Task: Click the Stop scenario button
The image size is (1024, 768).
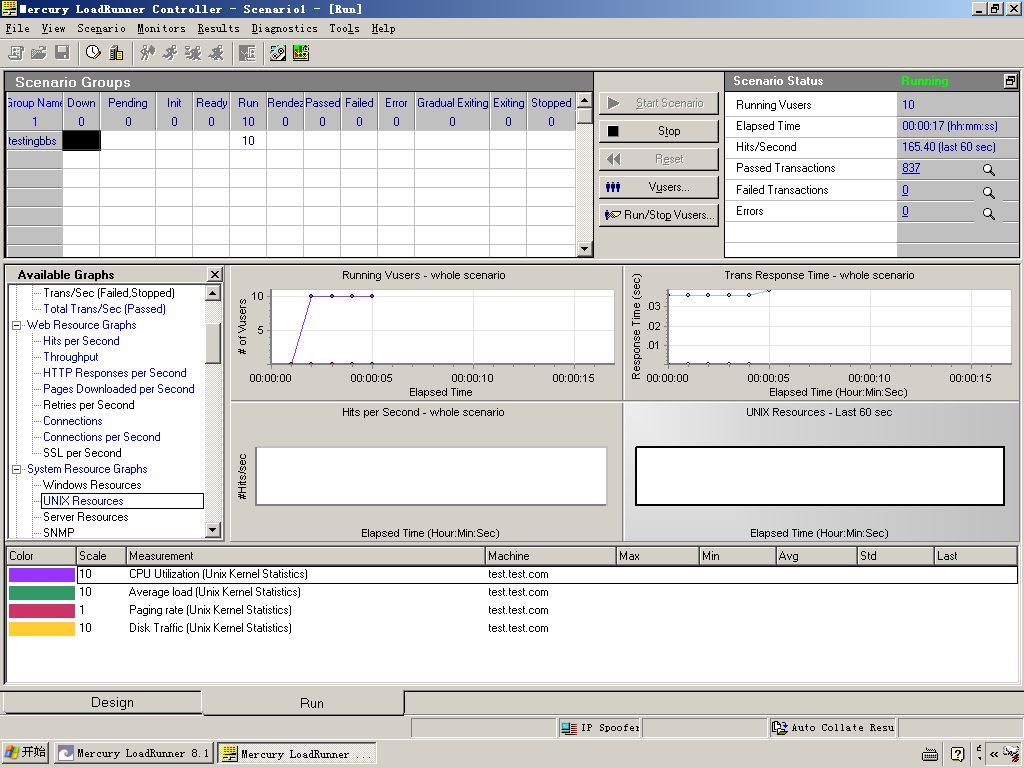Action: [658, 131]
